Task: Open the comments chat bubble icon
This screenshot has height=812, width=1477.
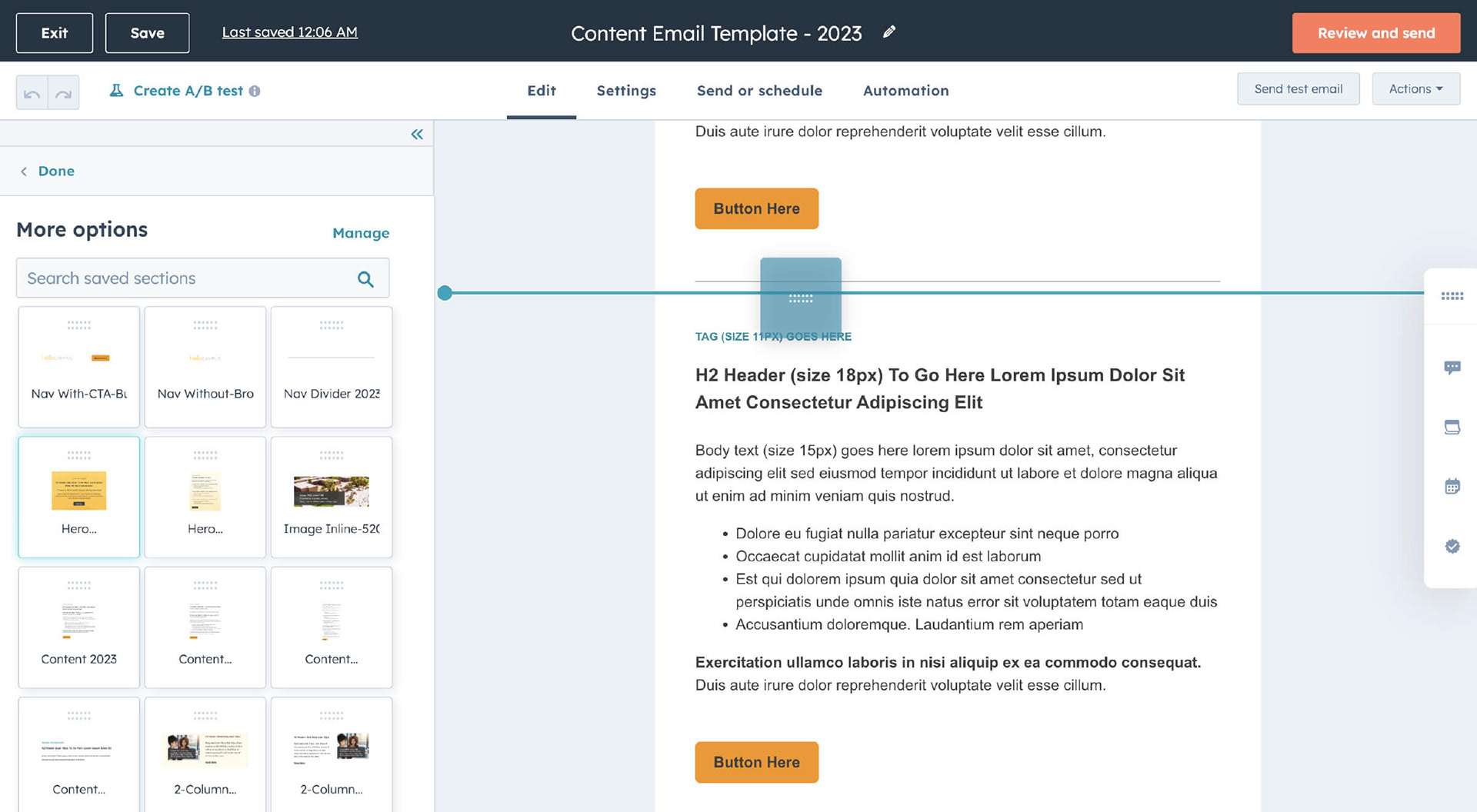Action: [1452, 368]
